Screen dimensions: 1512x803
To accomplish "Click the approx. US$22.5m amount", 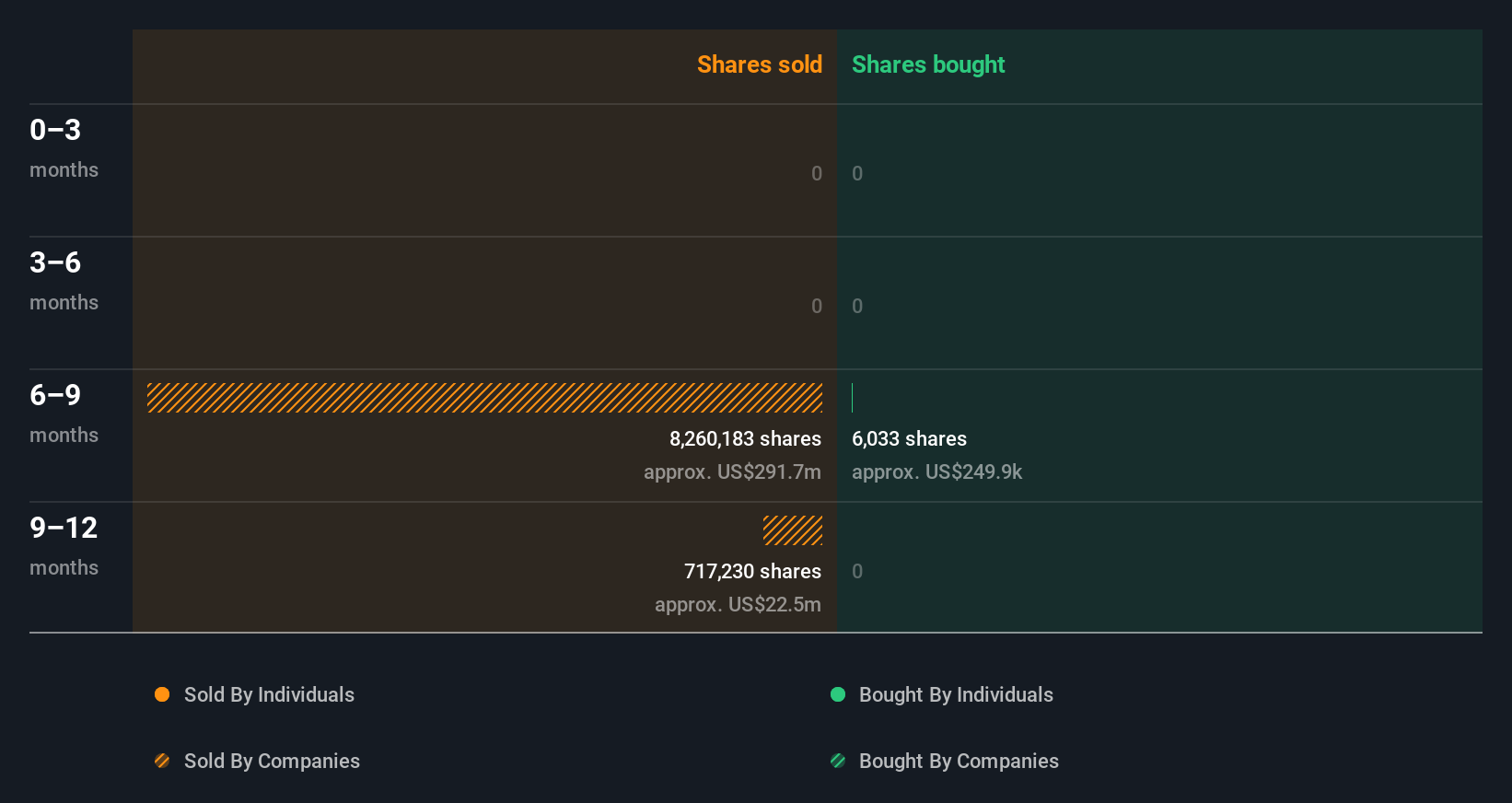I will click(738, 604).
